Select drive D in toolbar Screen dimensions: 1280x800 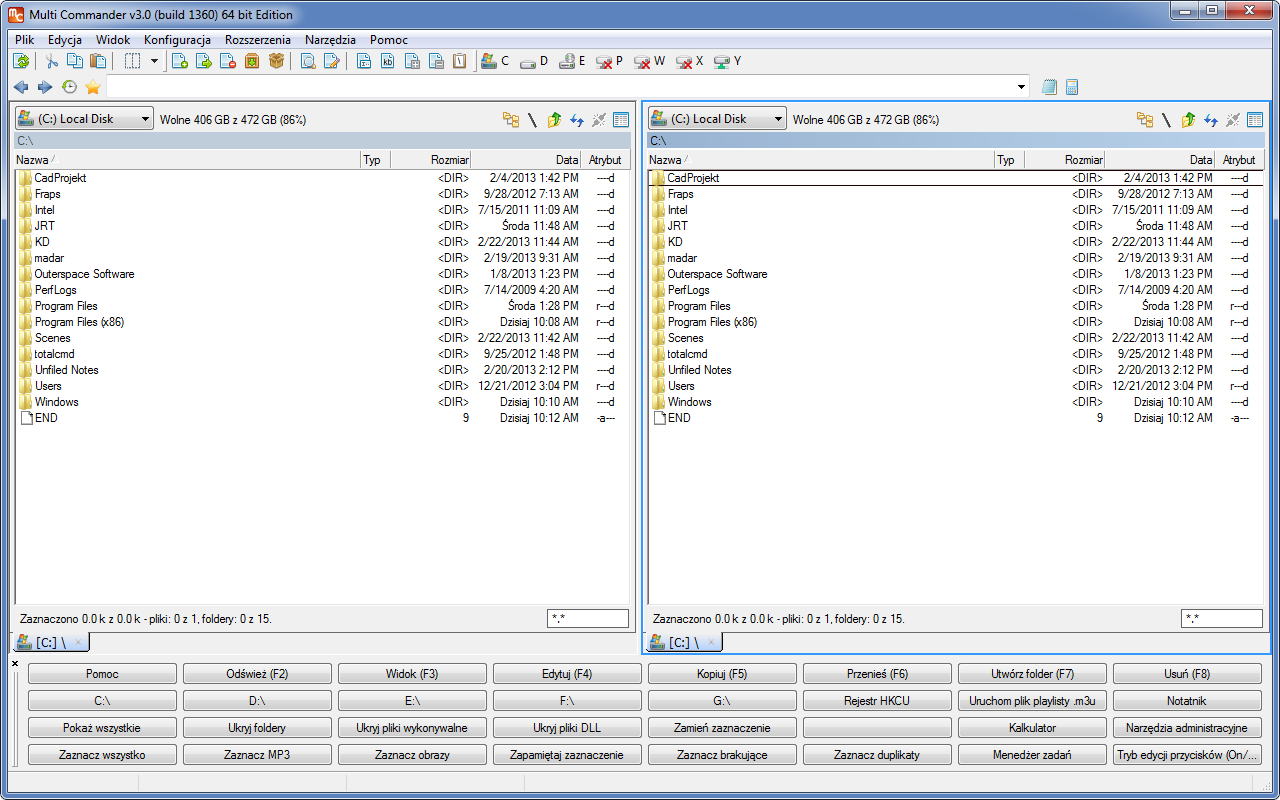click(x=534, y=61)
